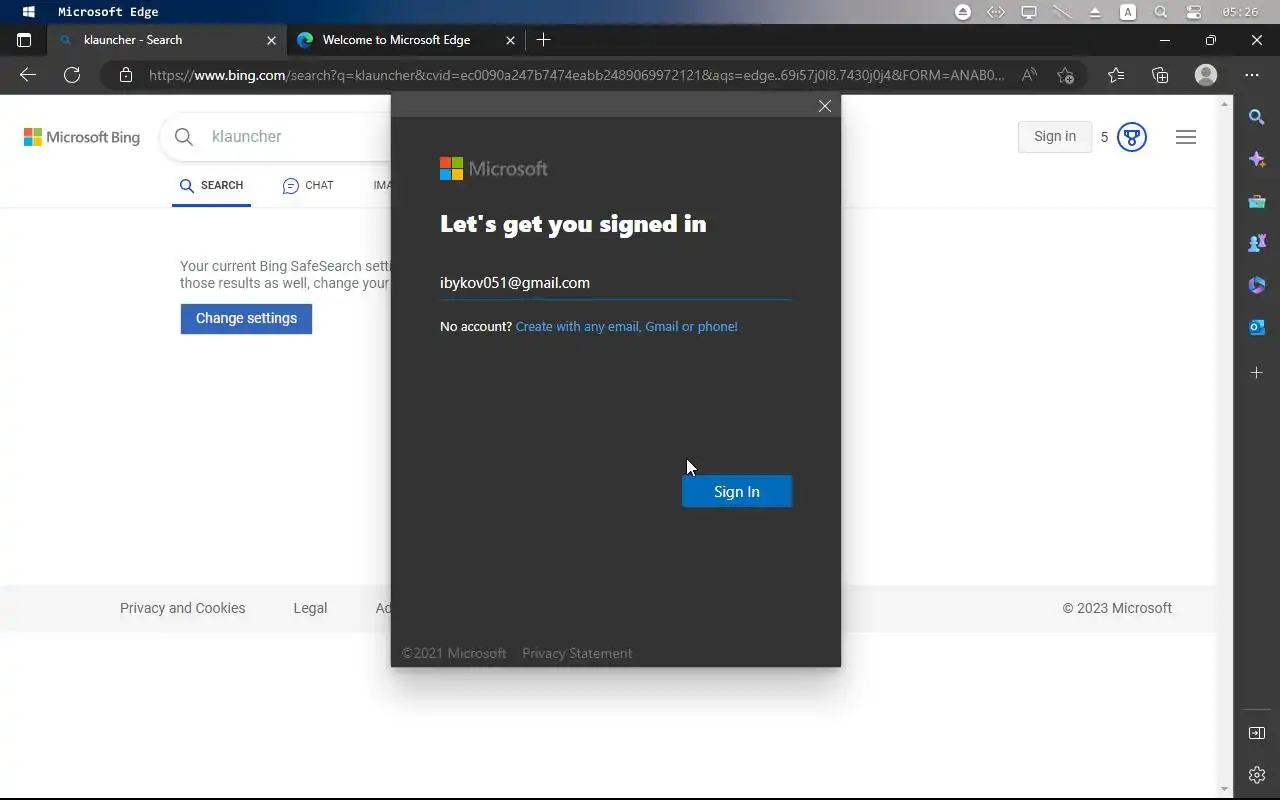Open Privacy Statement link in dialog footer
Screen dimensions: 1280x800
577,653
